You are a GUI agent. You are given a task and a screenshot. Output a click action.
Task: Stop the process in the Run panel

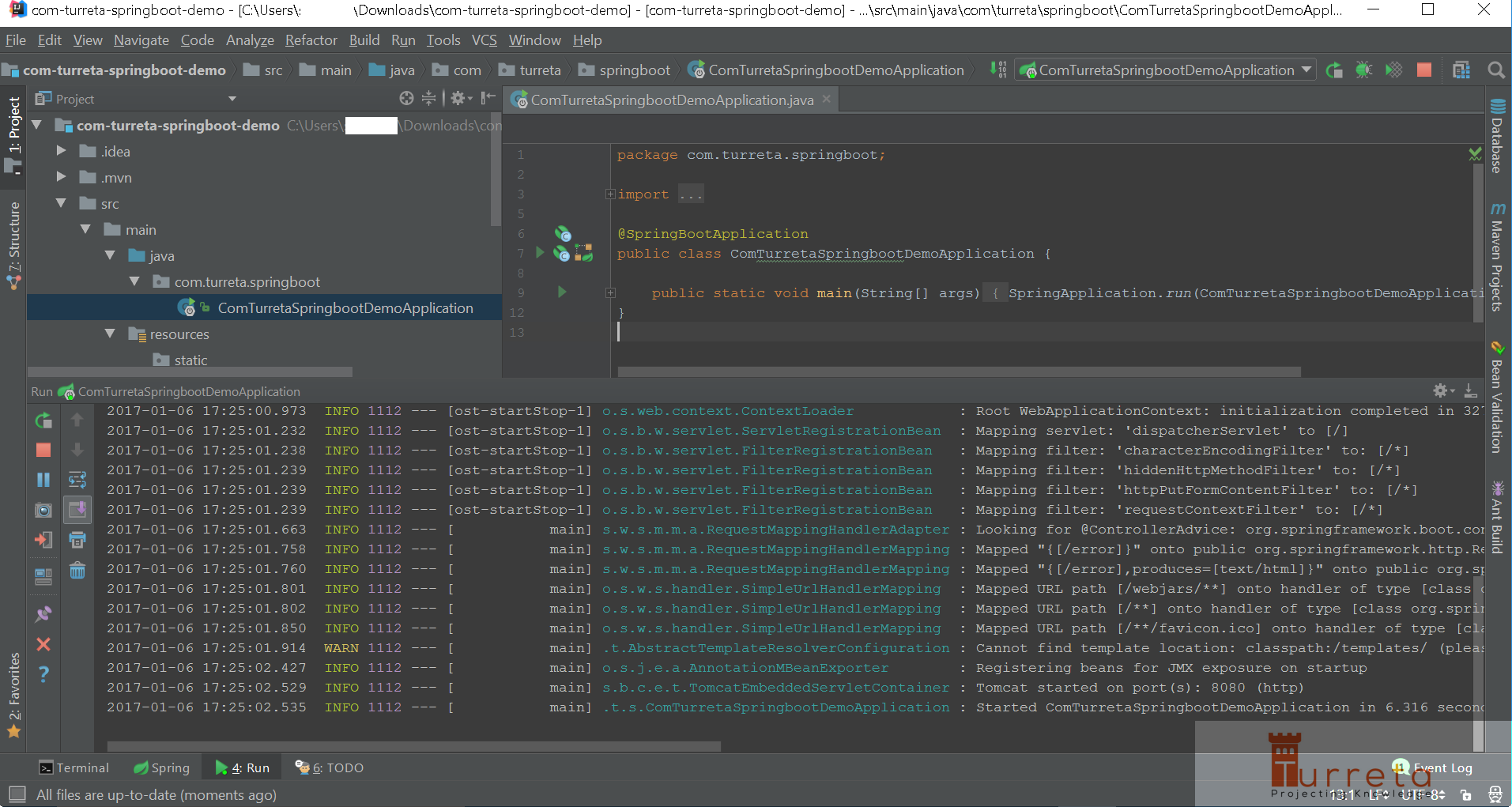[43, 450]
